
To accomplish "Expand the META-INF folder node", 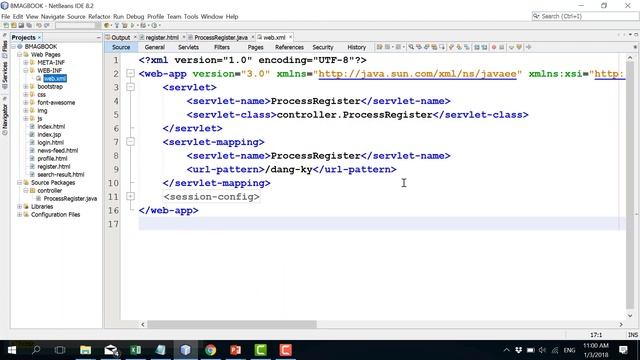I will 25,62.
